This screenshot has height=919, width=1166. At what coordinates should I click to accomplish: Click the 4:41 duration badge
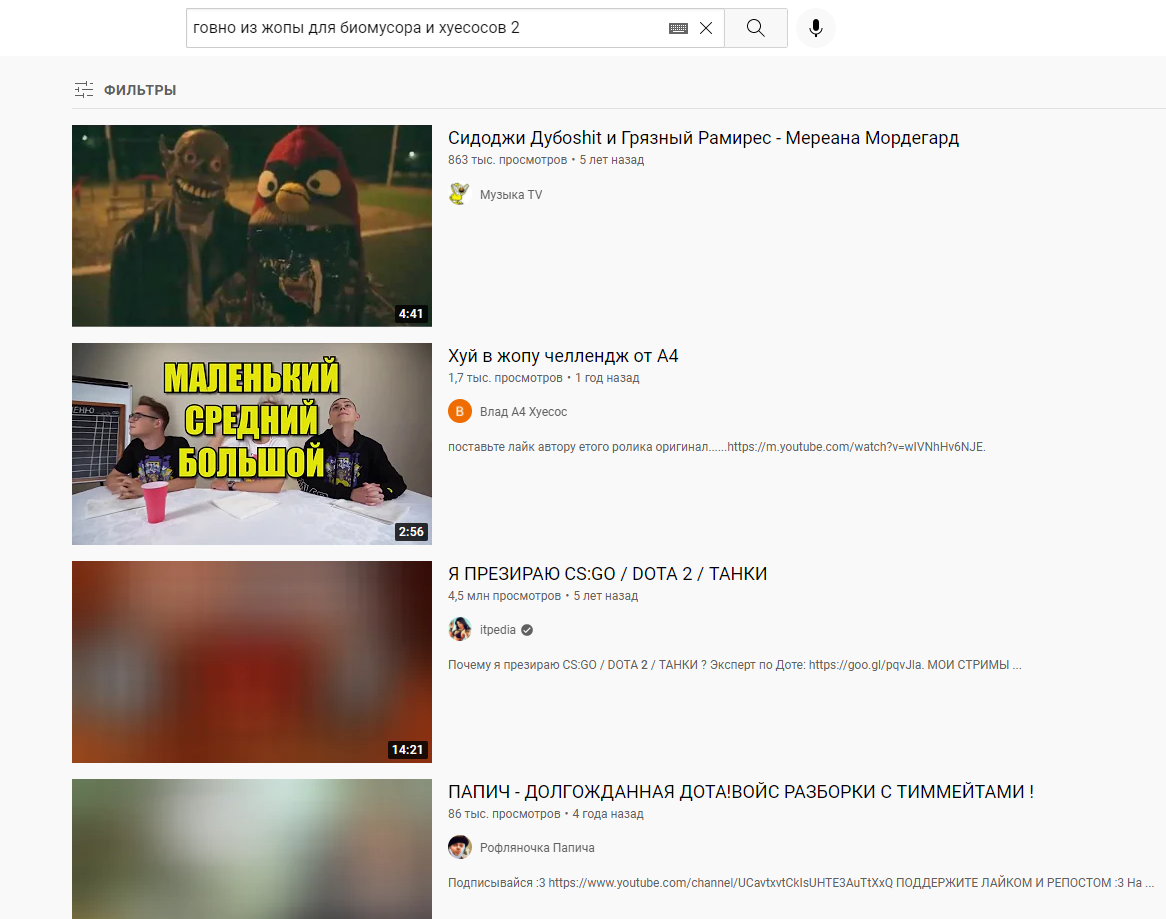410,314
